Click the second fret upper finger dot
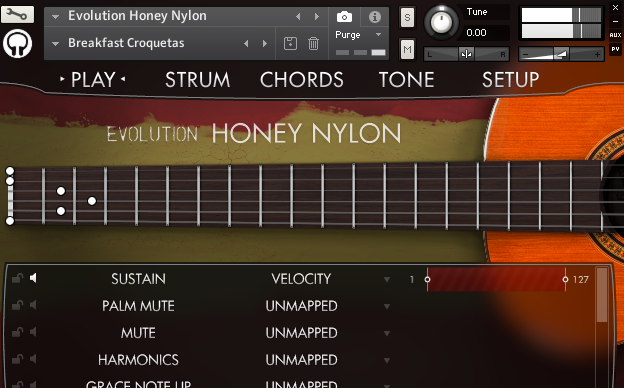Viewport: 624px width, 388px height. coord(60,191)
